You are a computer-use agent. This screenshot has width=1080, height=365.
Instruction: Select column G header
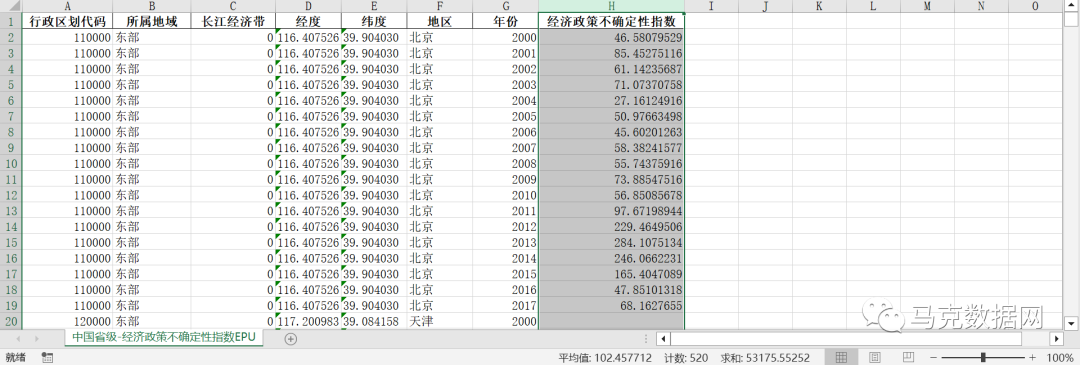pyautogui.click(x=506, y=6)
